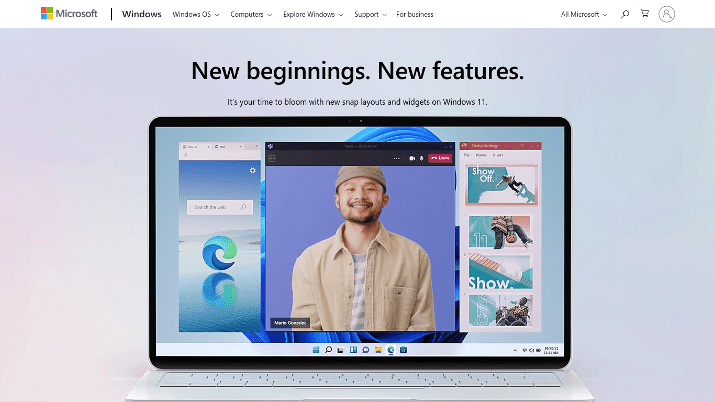Toggle the Teams microphone icon
715x402 pixels.
pyautogui.click(x=421, y=159)
